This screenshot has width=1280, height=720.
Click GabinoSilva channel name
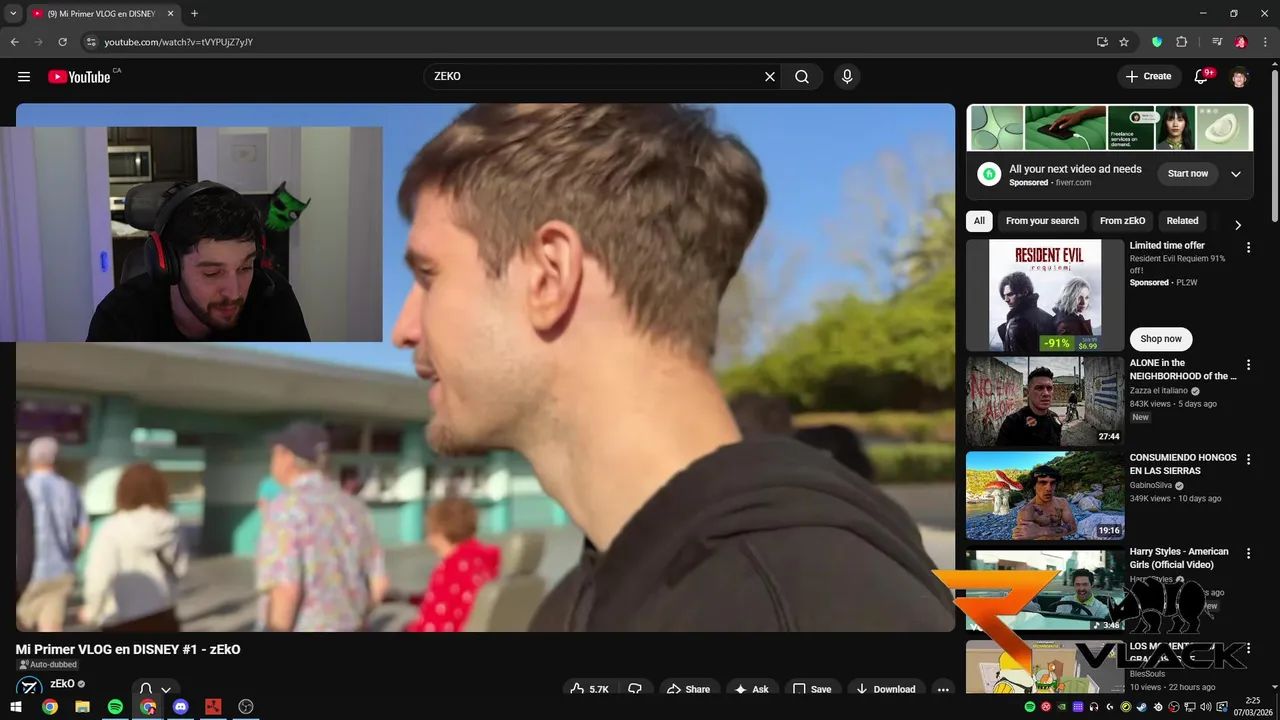click(1151, 485)
